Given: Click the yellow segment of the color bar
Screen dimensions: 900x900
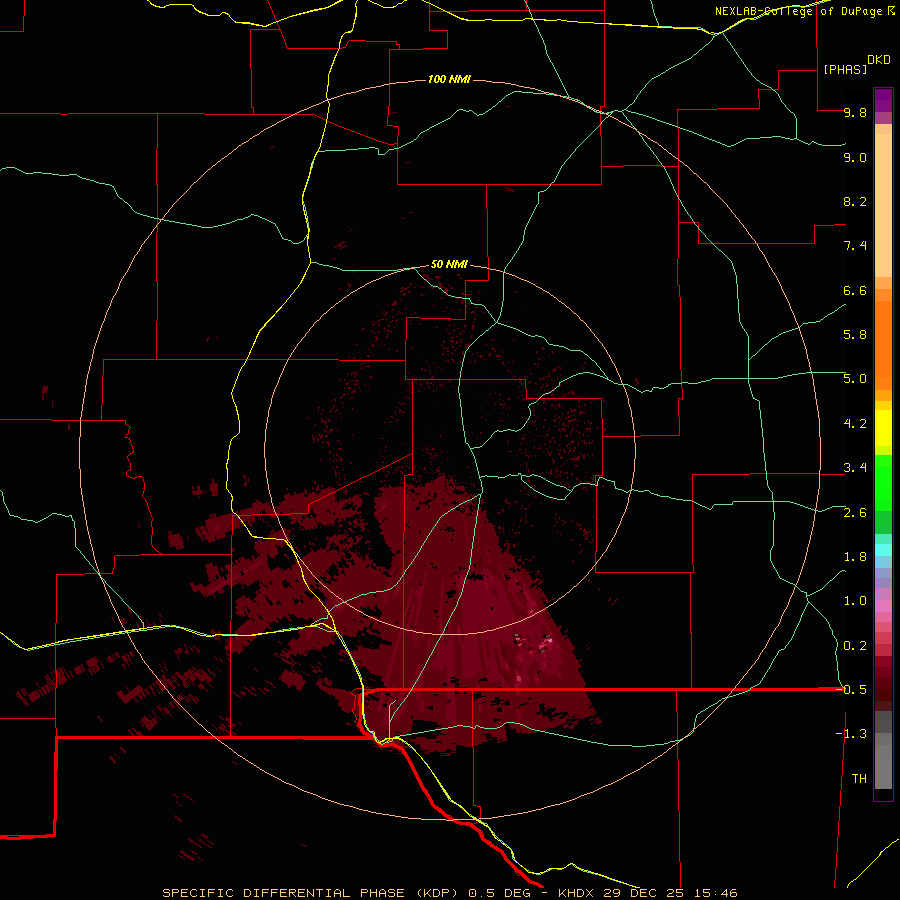Looking at the screenshot, I should (x=883, y=428).
